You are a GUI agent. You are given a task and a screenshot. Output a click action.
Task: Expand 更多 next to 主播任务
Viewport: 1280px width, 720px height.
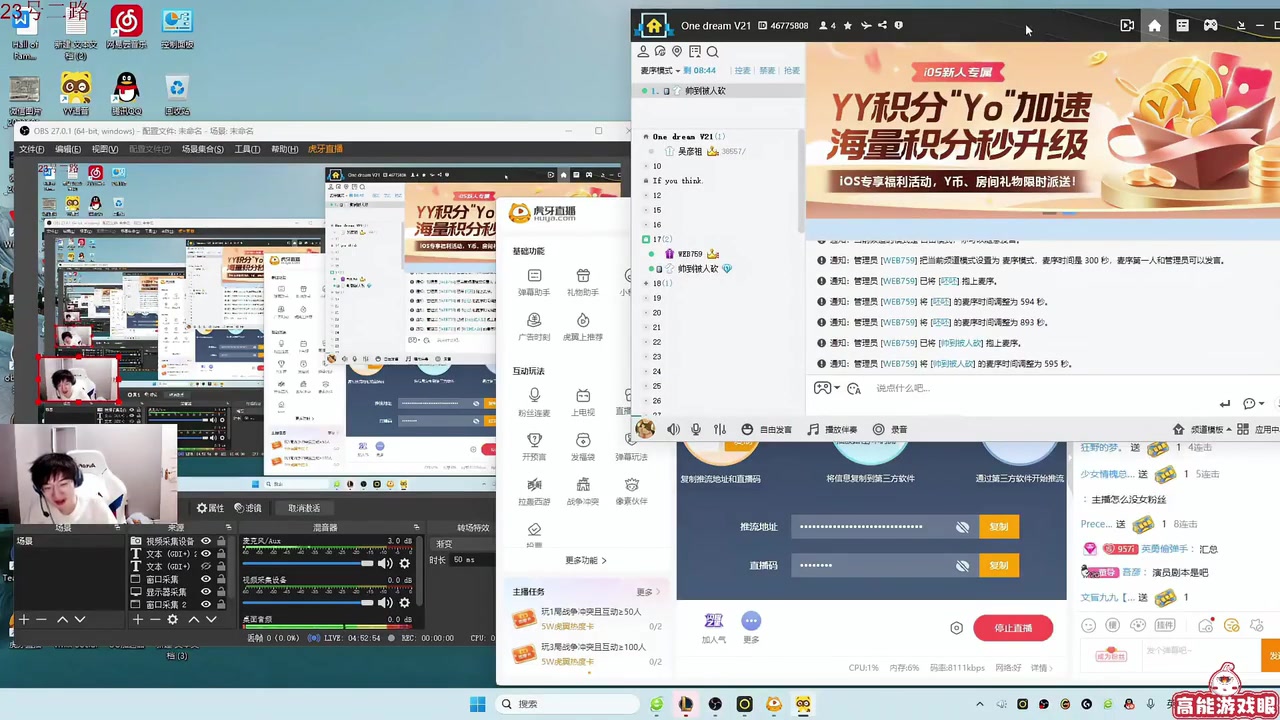pos(647,592)
